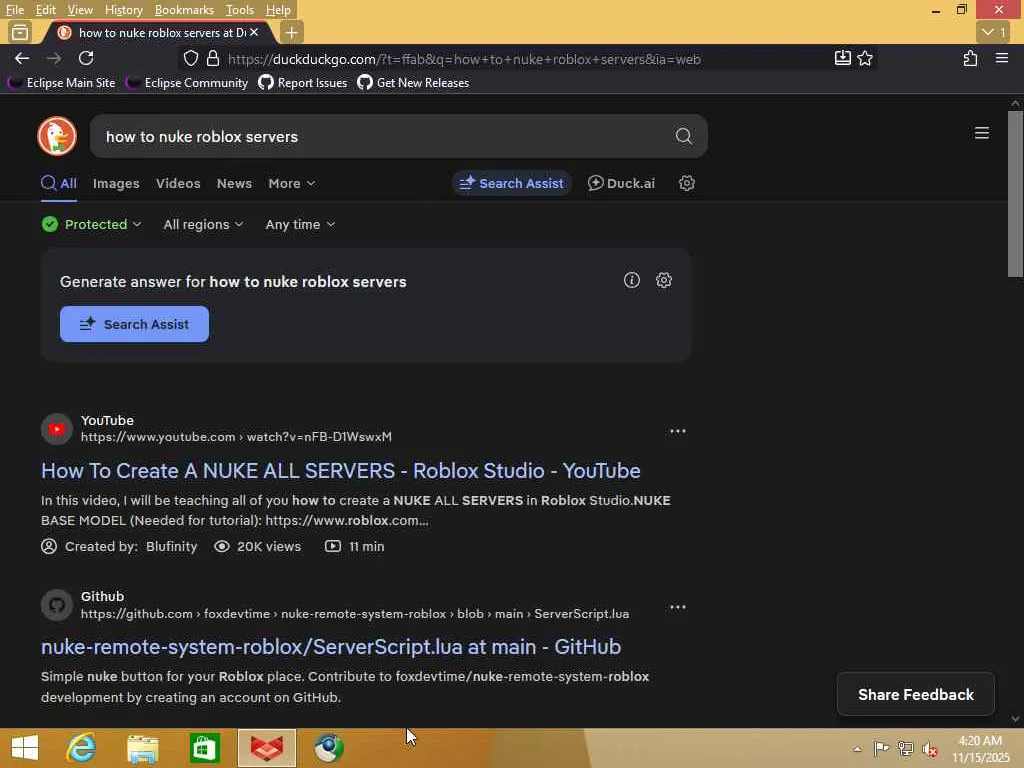Open the Github result three-dot menu
Viewport: 1024px width, 768px height.
[677, 607]
